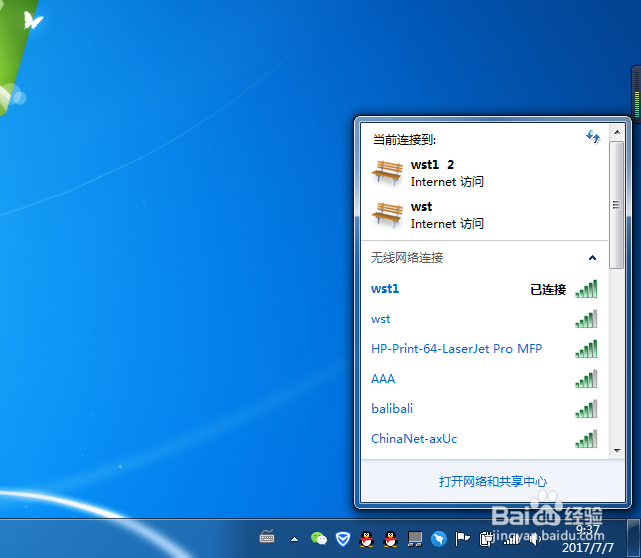Image resolution: width=641 pixels, height=558 pixels.
Task: Click the signal bars icon for wst
Action: point(586,319)
